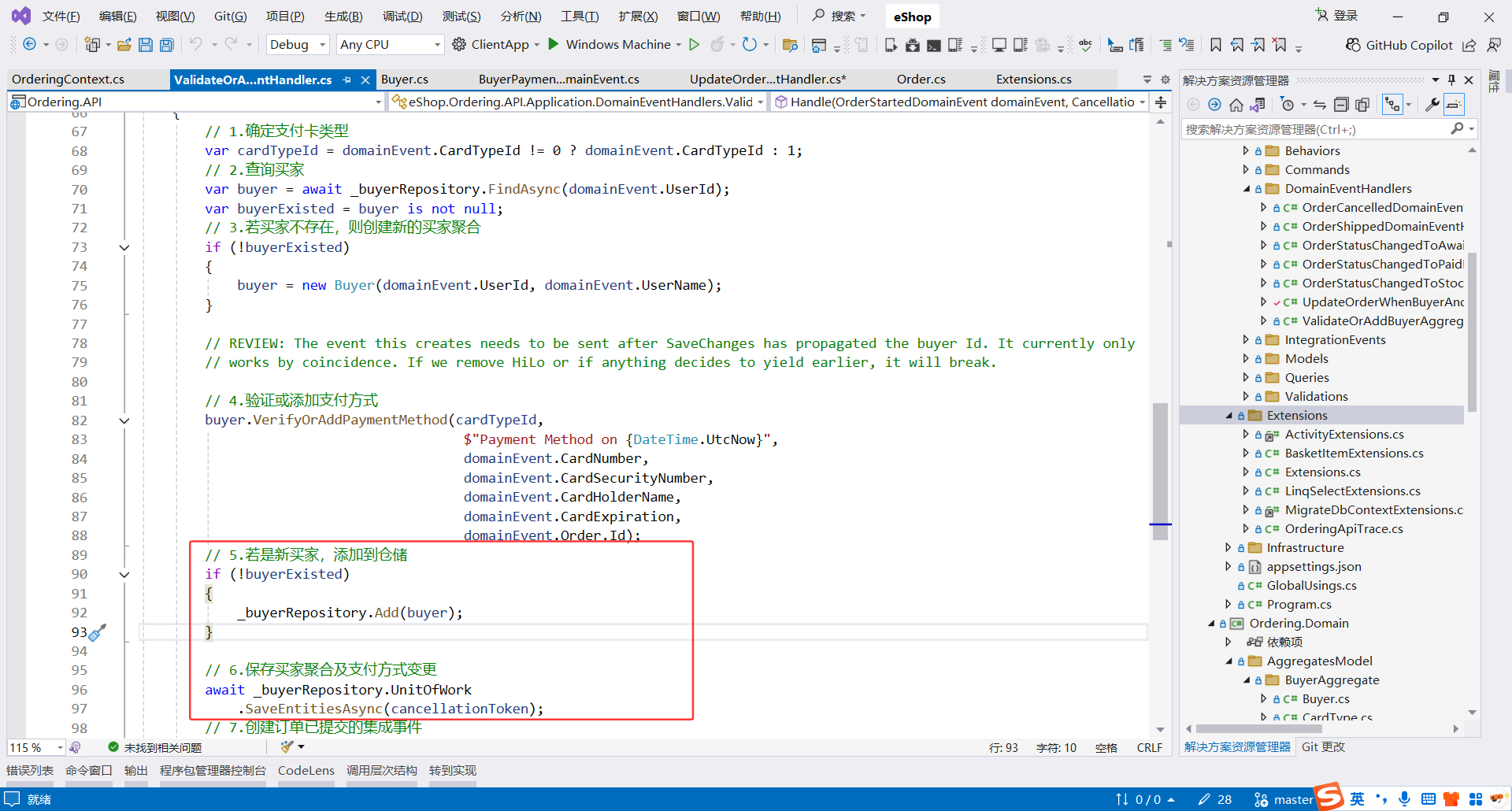Close the ValidateOrA...ntHandler.cs tab

[x=365, y=80]
